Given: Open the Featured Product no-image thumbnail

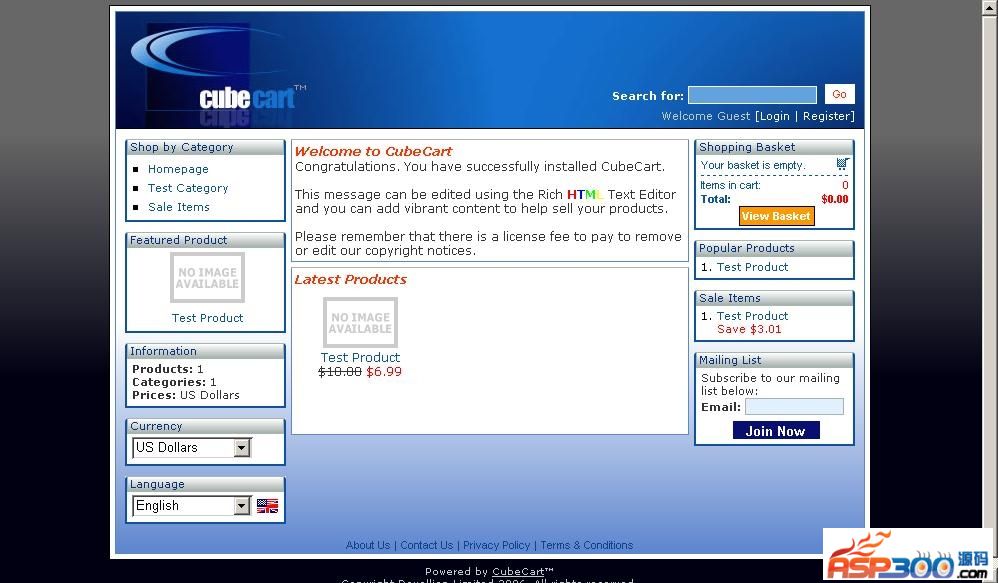Looking at the screenshot, I should [x=207, y=277].
